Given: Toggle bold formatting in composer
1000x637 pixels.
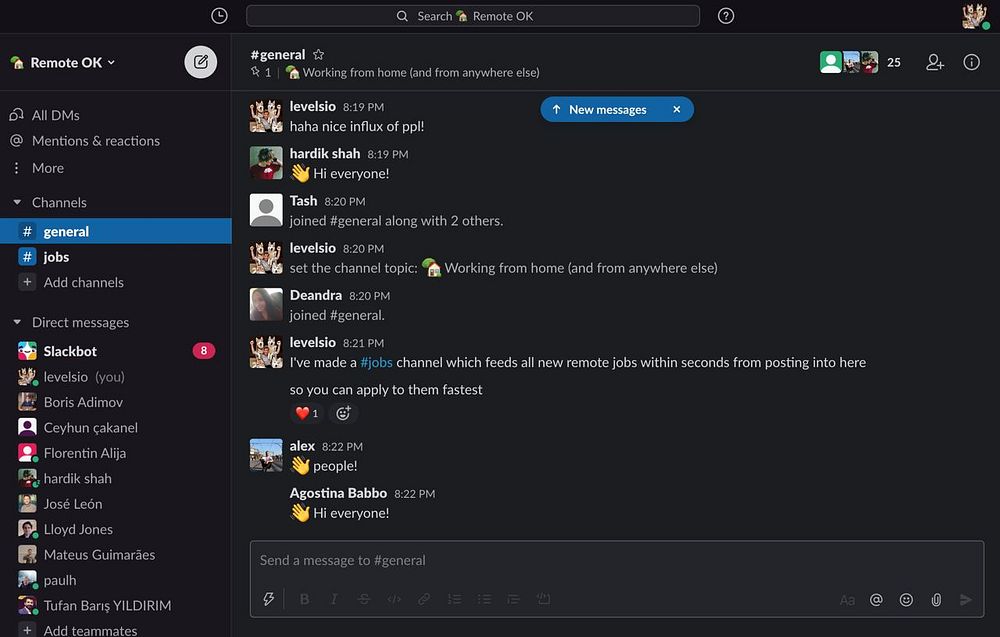Looking at the screenshot, I should 305,599.
